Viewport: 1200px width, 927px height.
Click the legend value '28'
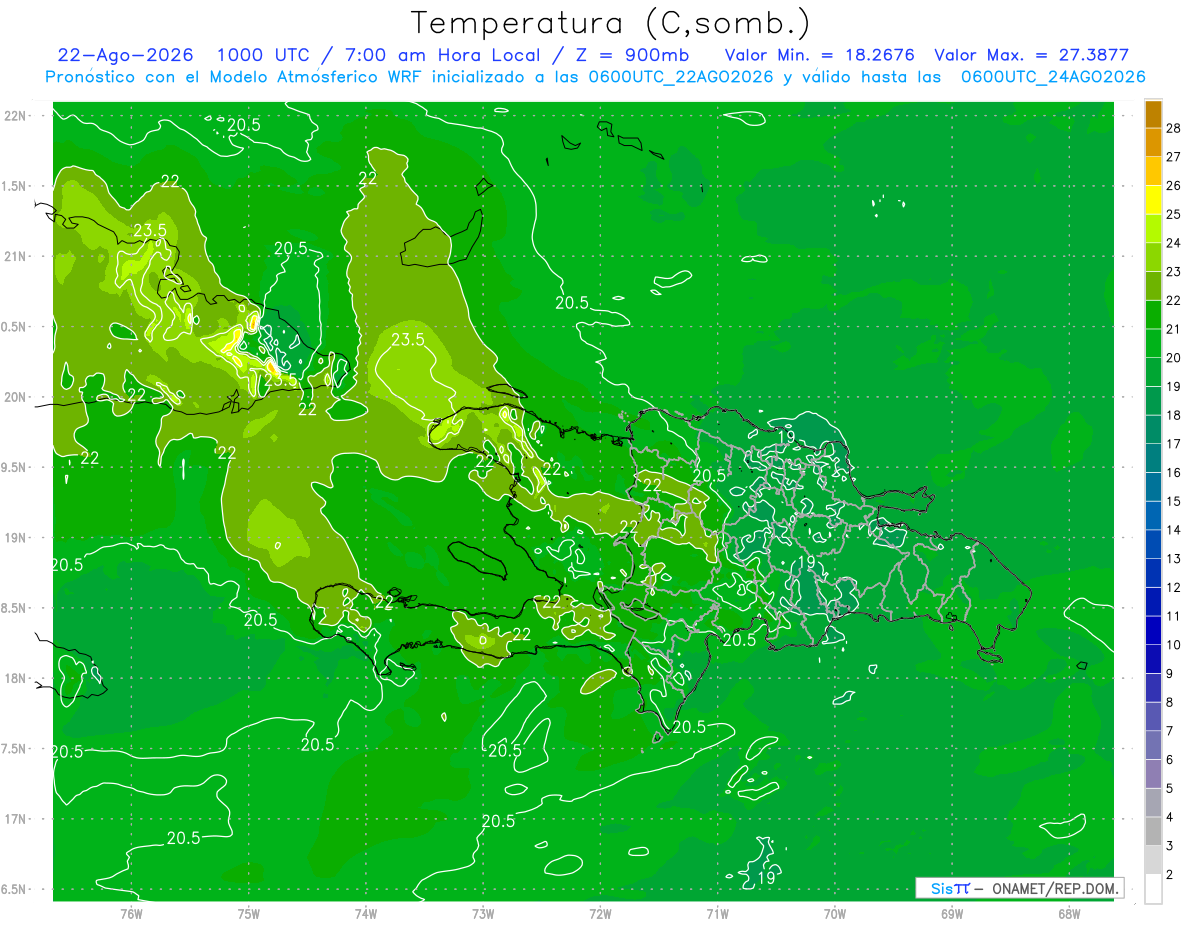tap(1174, 129)
